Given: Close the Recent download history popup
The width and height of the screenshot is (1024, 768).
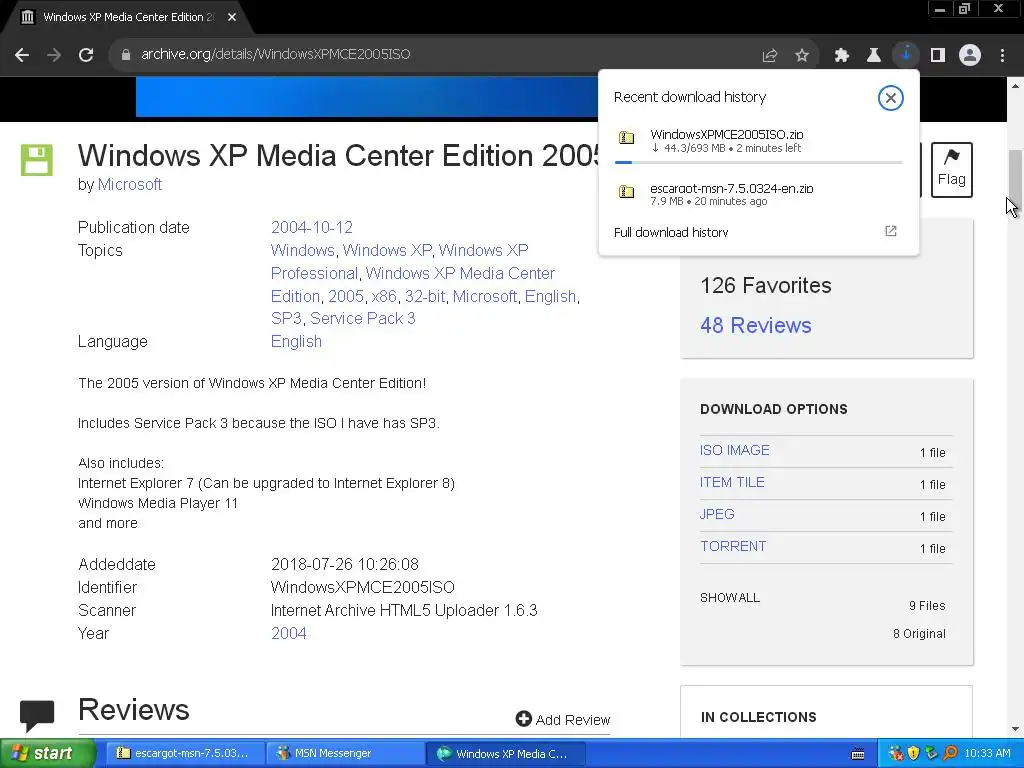Looking at the screenshot, I should click(890, 98).
